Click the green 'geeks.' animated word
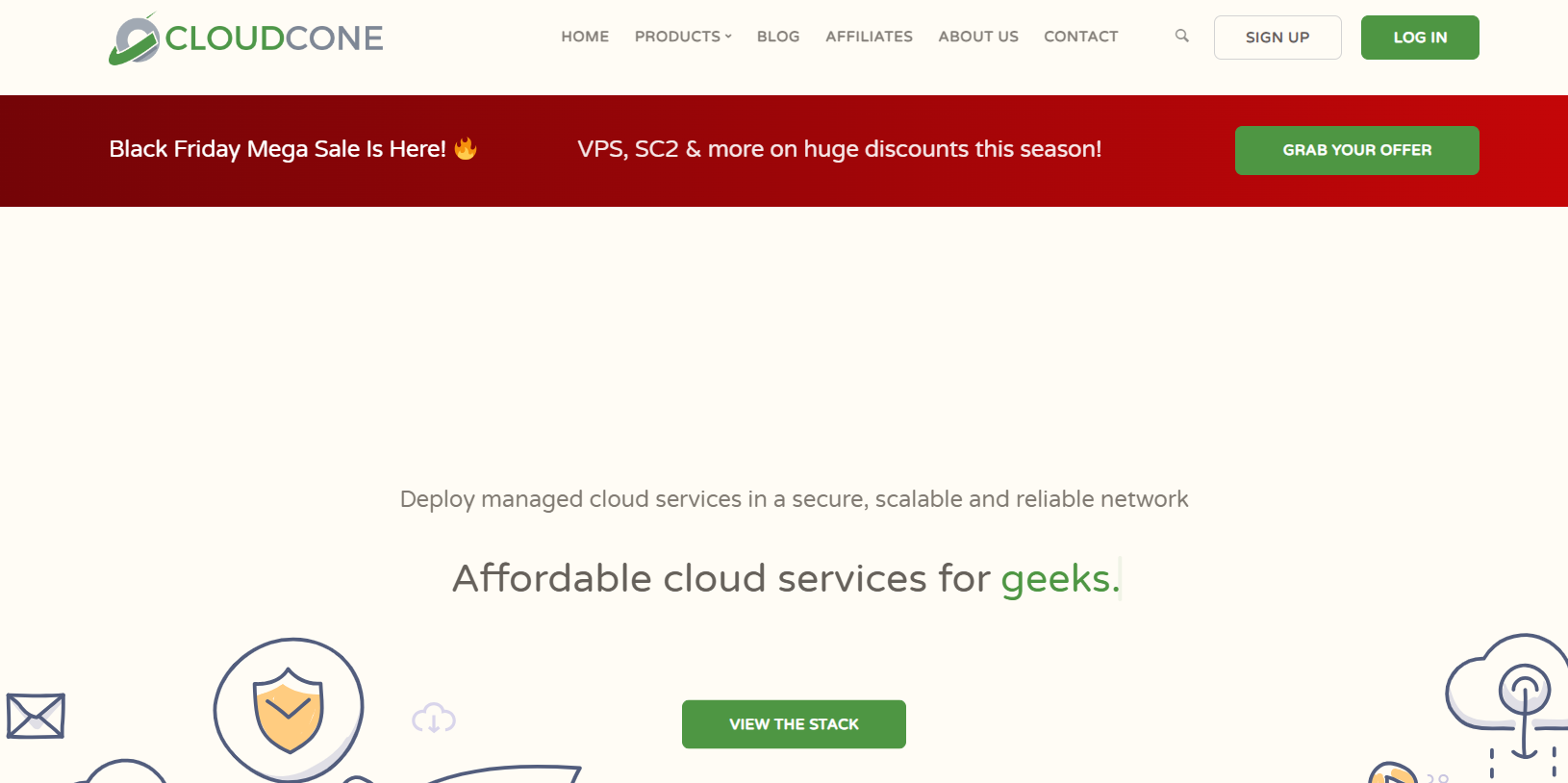 [x=1060, y=579]
